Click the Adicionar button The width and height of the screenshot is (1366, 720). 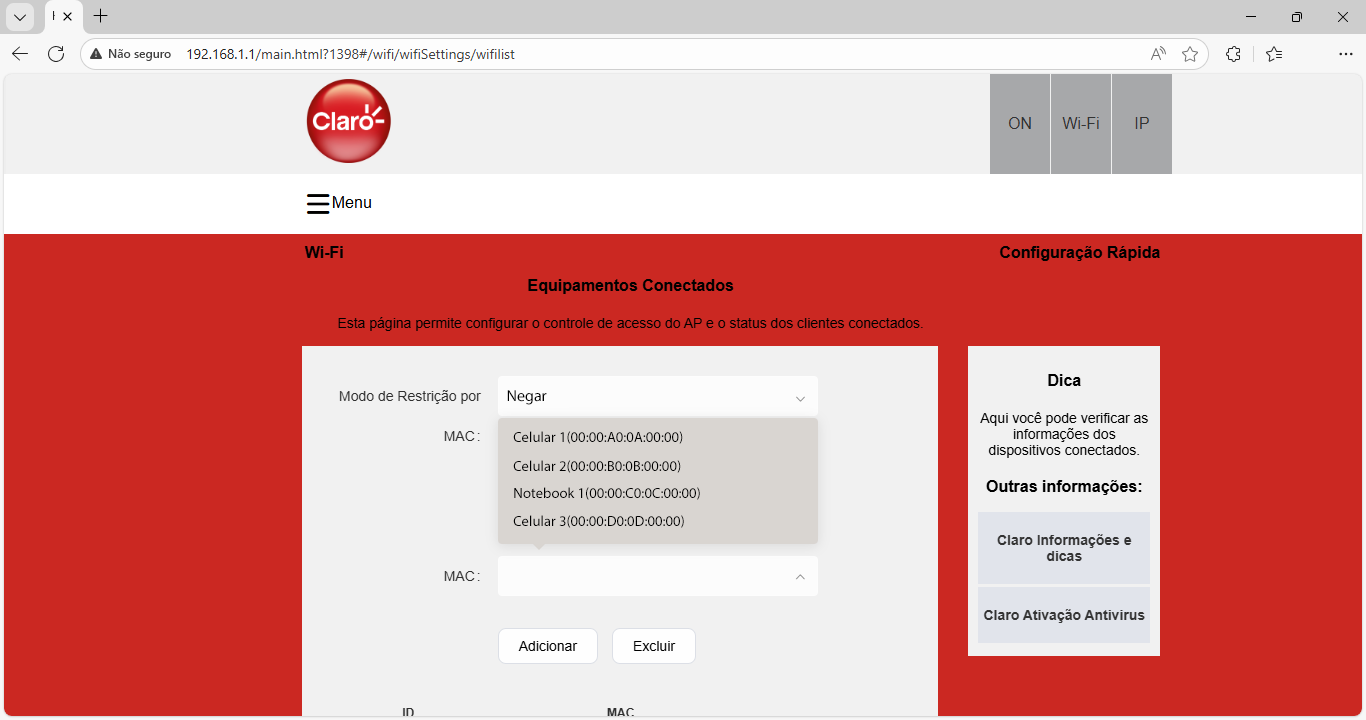click(547, 646)
